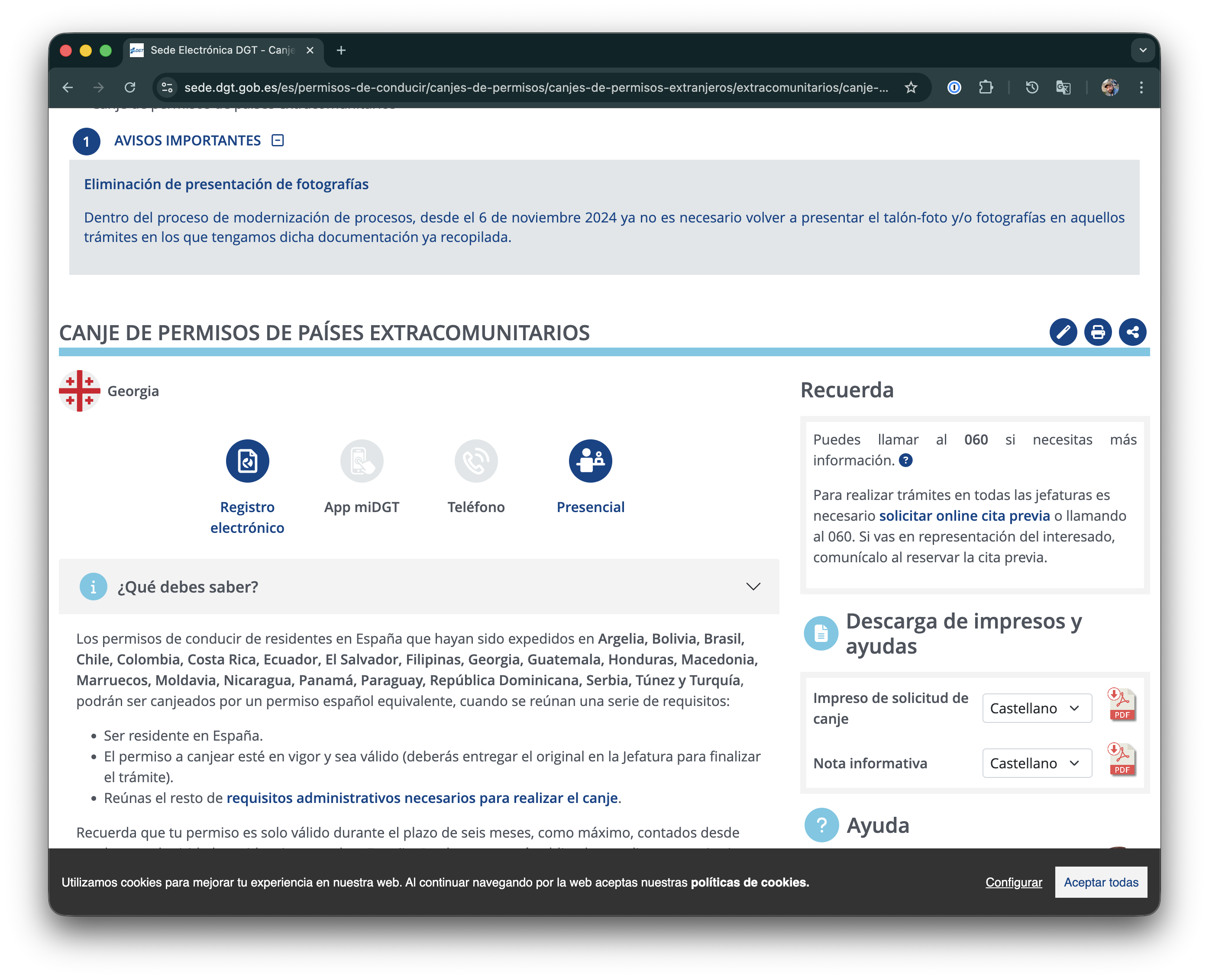Click the Registro electrónico icon
This screenshot has height=980, width=1209.
(247, 461)
